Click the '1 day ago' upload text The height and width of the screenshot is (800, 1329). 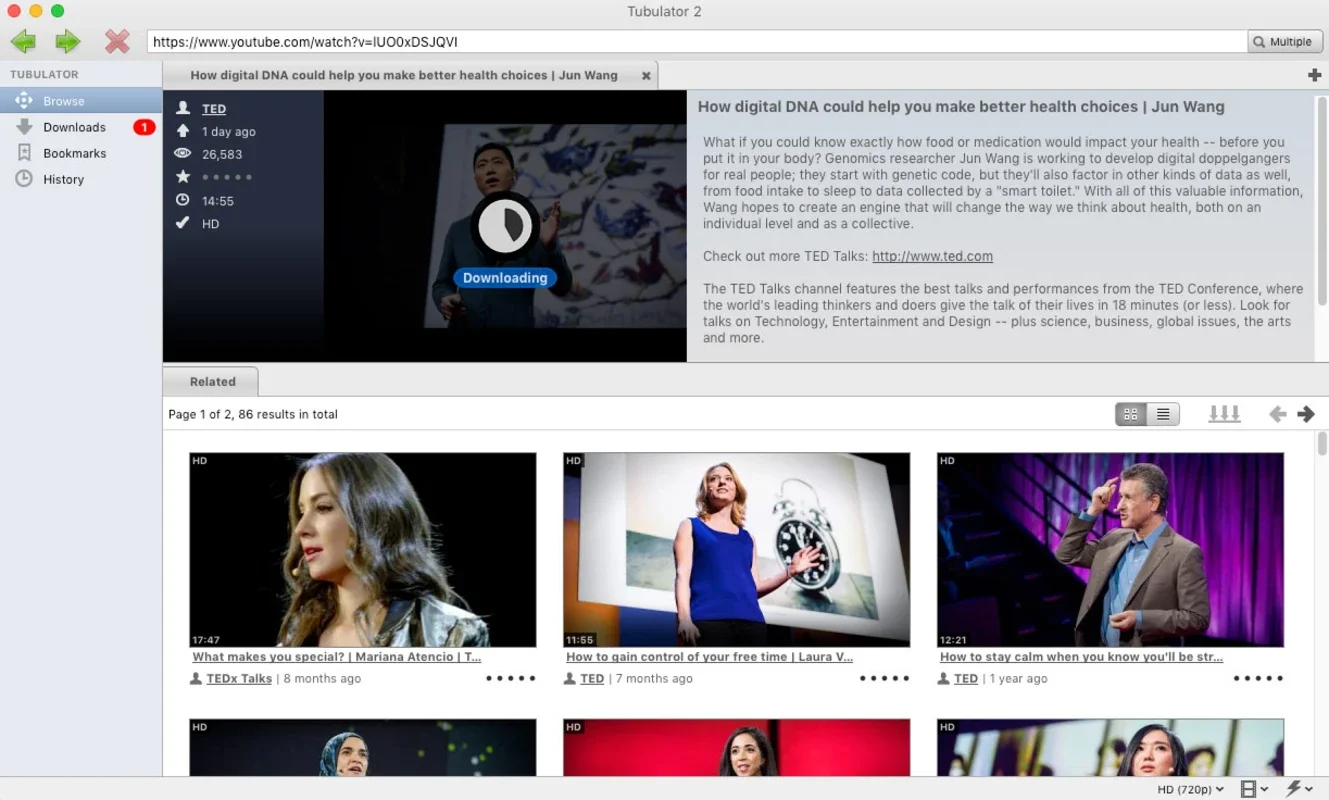click(228, 131)
